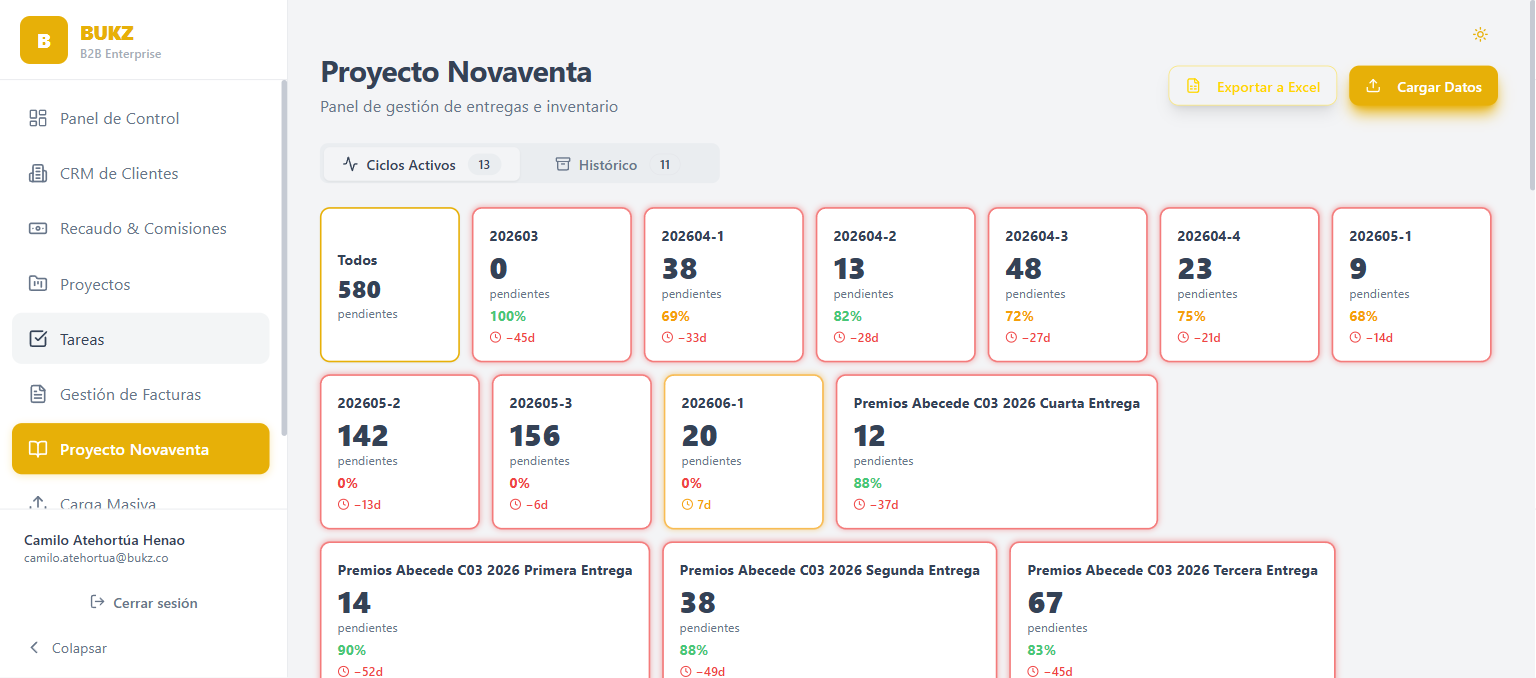Click the Gestión de Facturas document icon
The width and height of the screenshot is (1536, 678).
coord(38,394)
